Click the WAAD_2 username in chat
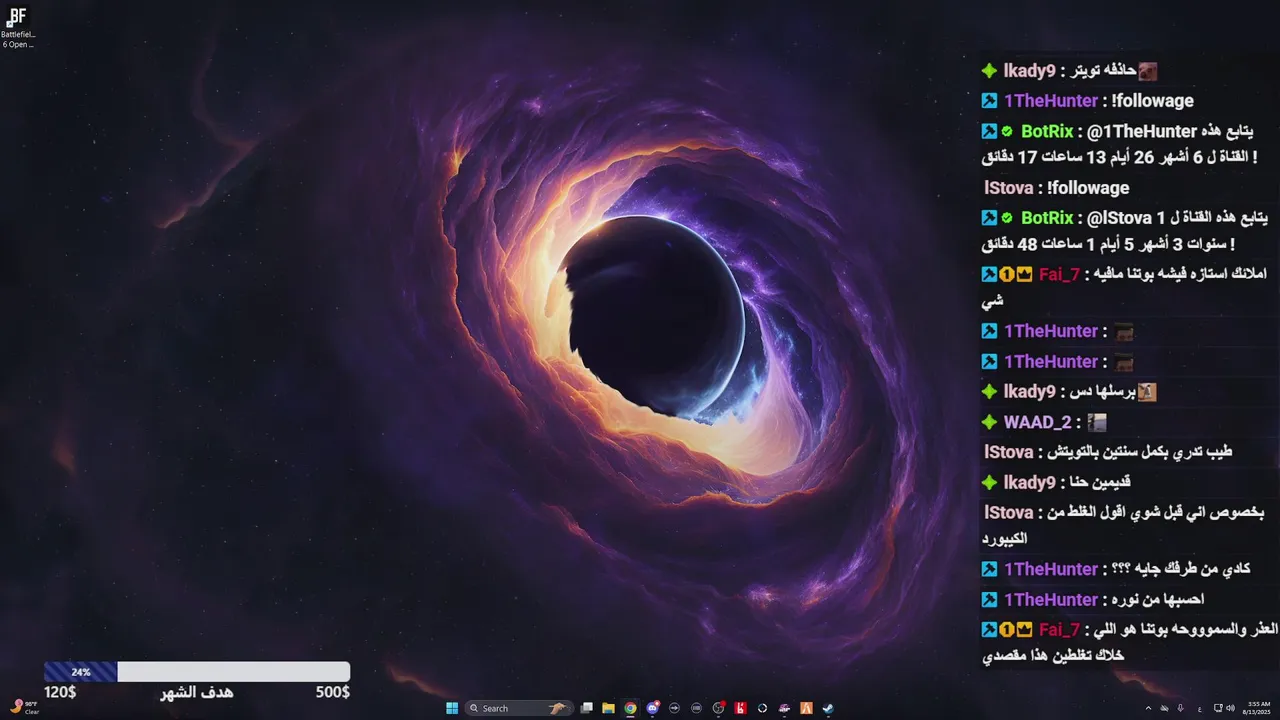Screen dimensions: 1280x720 tap(1036, 422)
